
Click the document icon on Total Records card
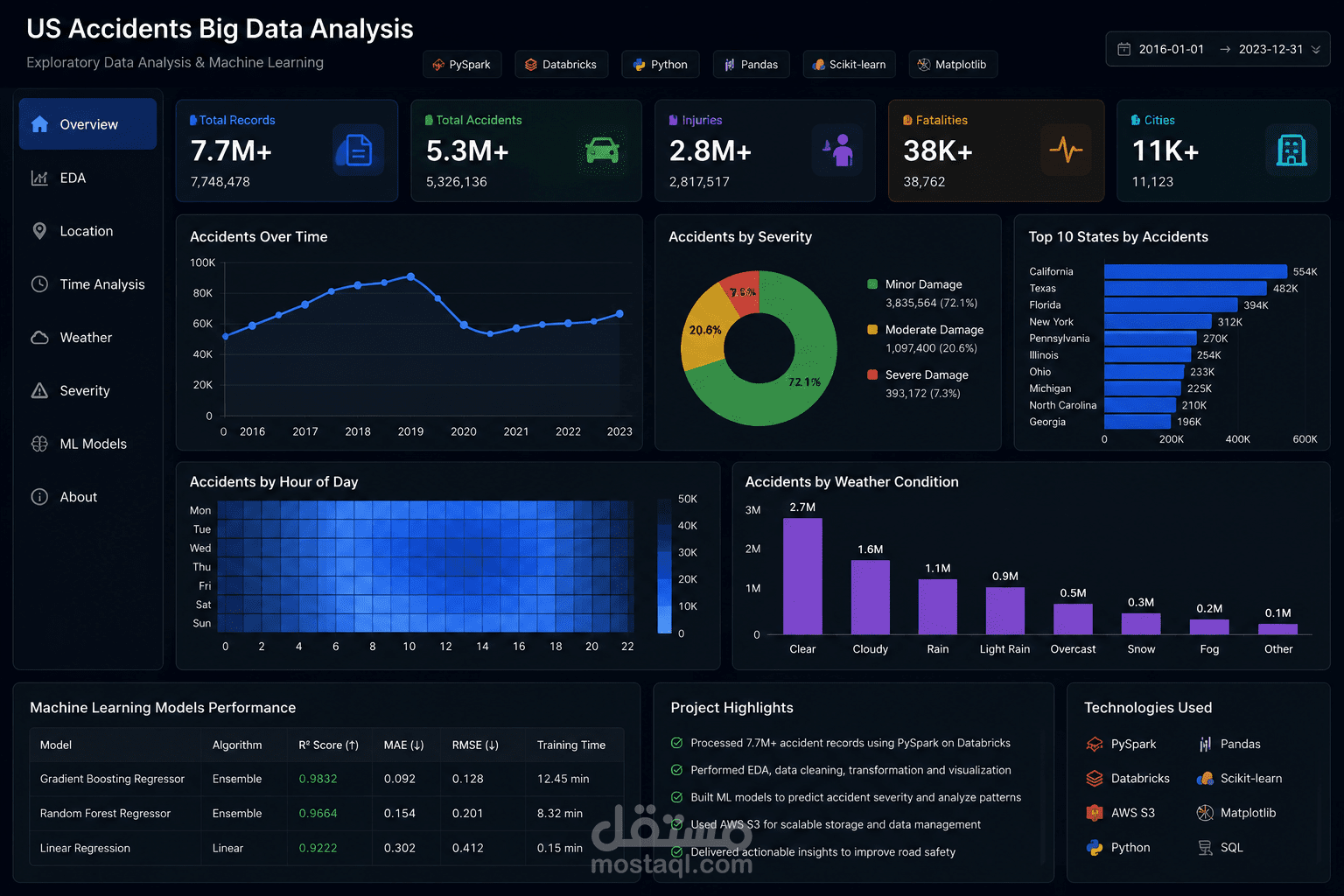tap(359, 150)
